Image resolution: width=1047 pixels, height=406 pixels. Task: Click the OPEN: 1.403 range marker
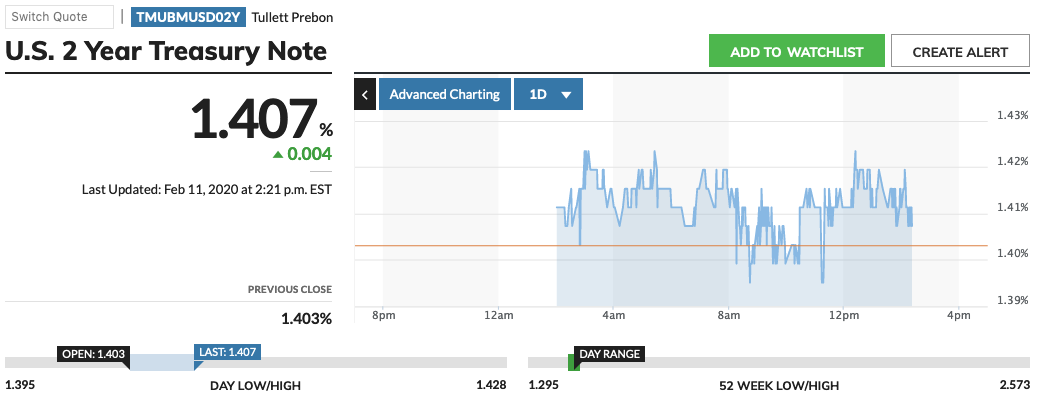94,353
